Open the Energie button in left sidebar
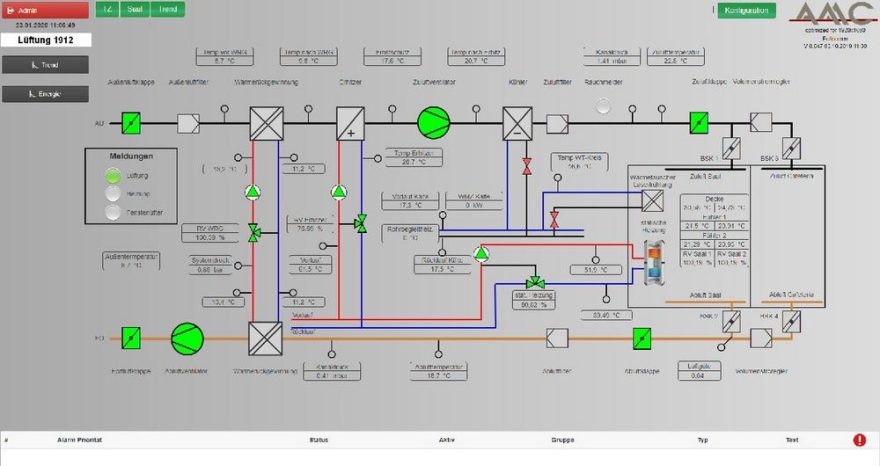The width and height of the screenshot is (880, 466). pos(44,94)
